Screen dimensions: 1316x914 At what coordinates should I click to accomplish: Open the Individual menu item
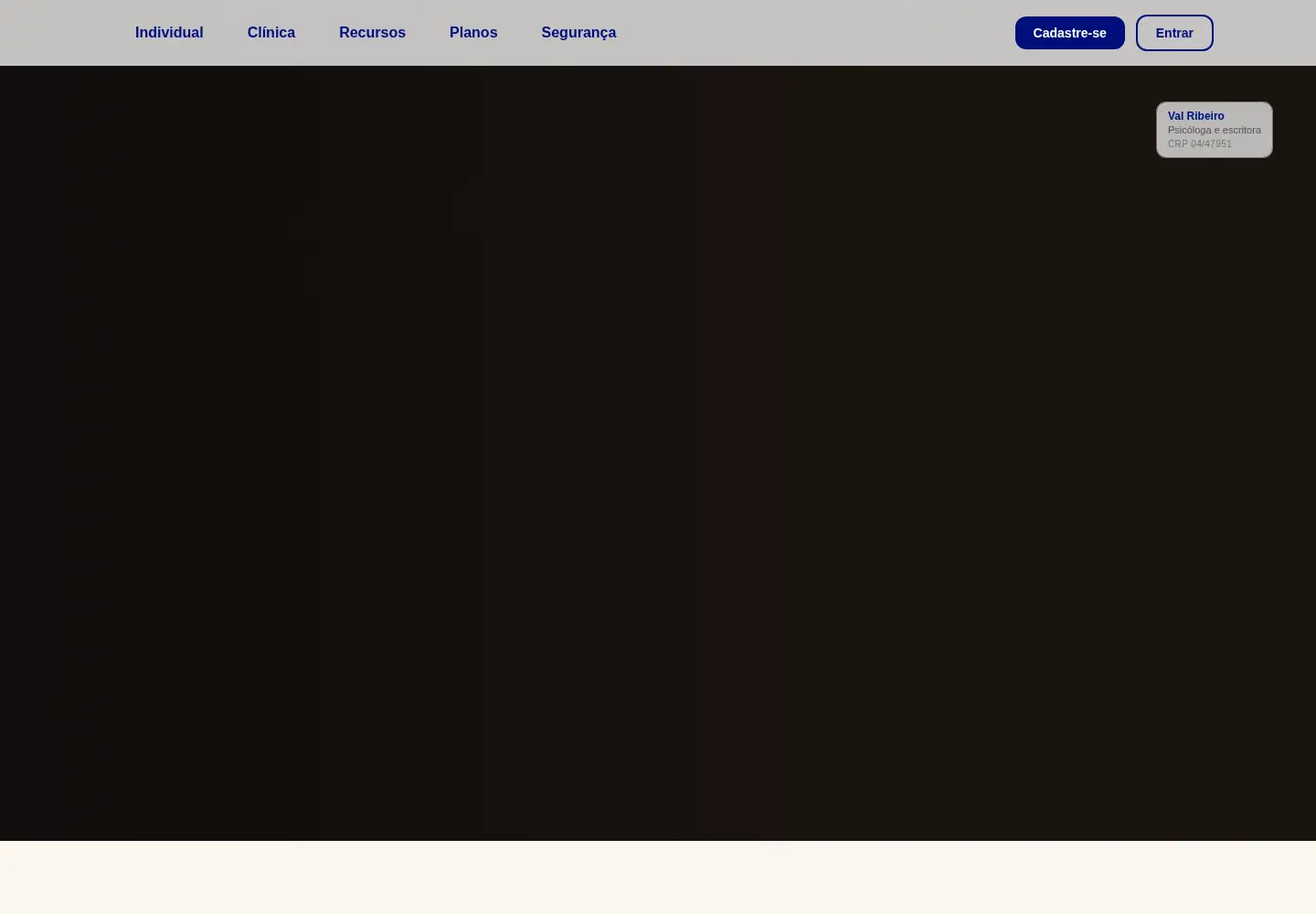click(169, 33)
